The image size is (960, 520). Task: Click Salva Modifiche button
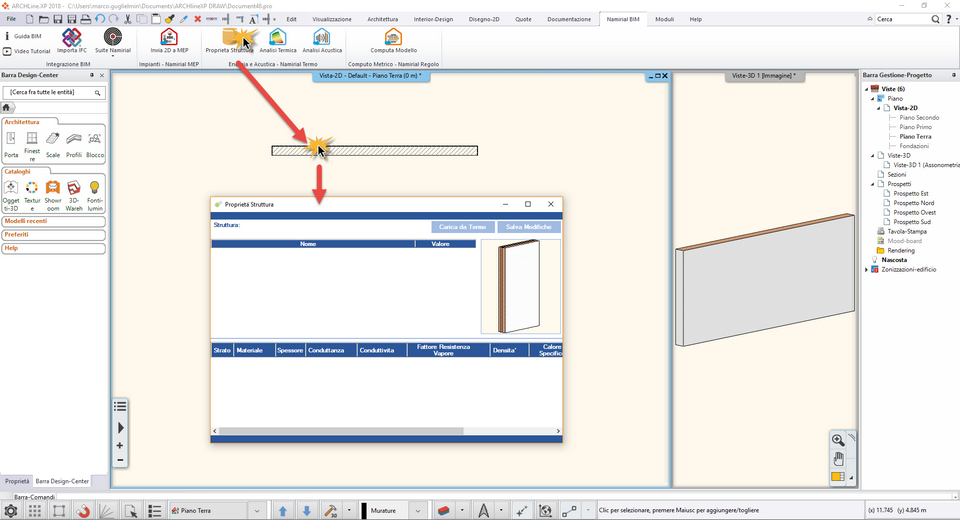(x=528, y=227)
